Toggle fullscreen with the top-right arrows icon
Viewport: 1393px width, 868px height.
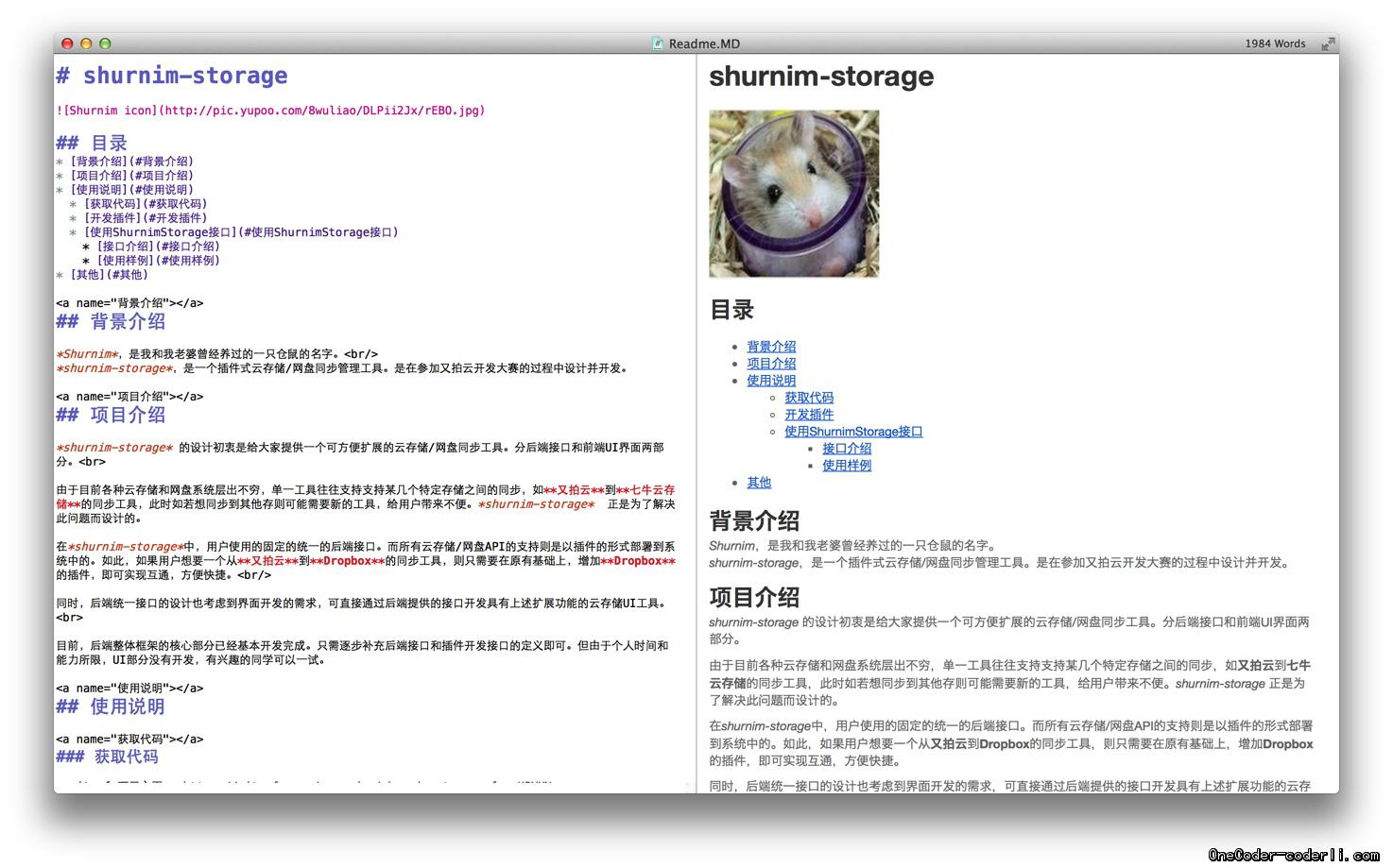coord(1328,43)
